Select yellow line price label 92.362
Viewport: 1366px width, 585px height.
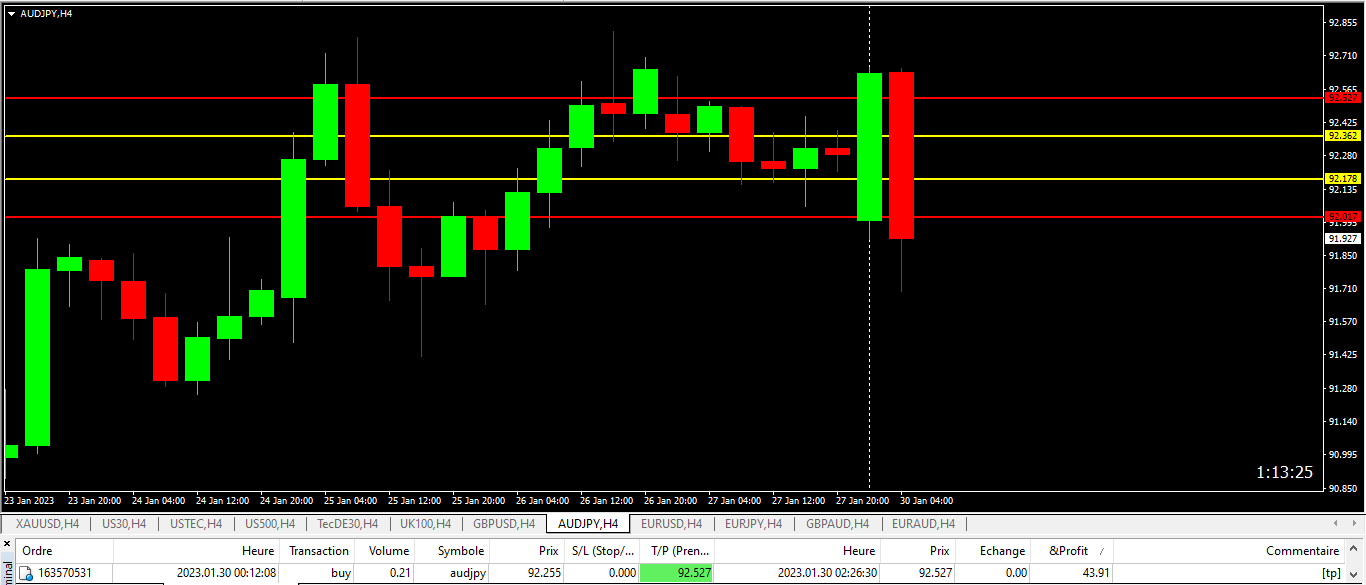point(1343,135)
